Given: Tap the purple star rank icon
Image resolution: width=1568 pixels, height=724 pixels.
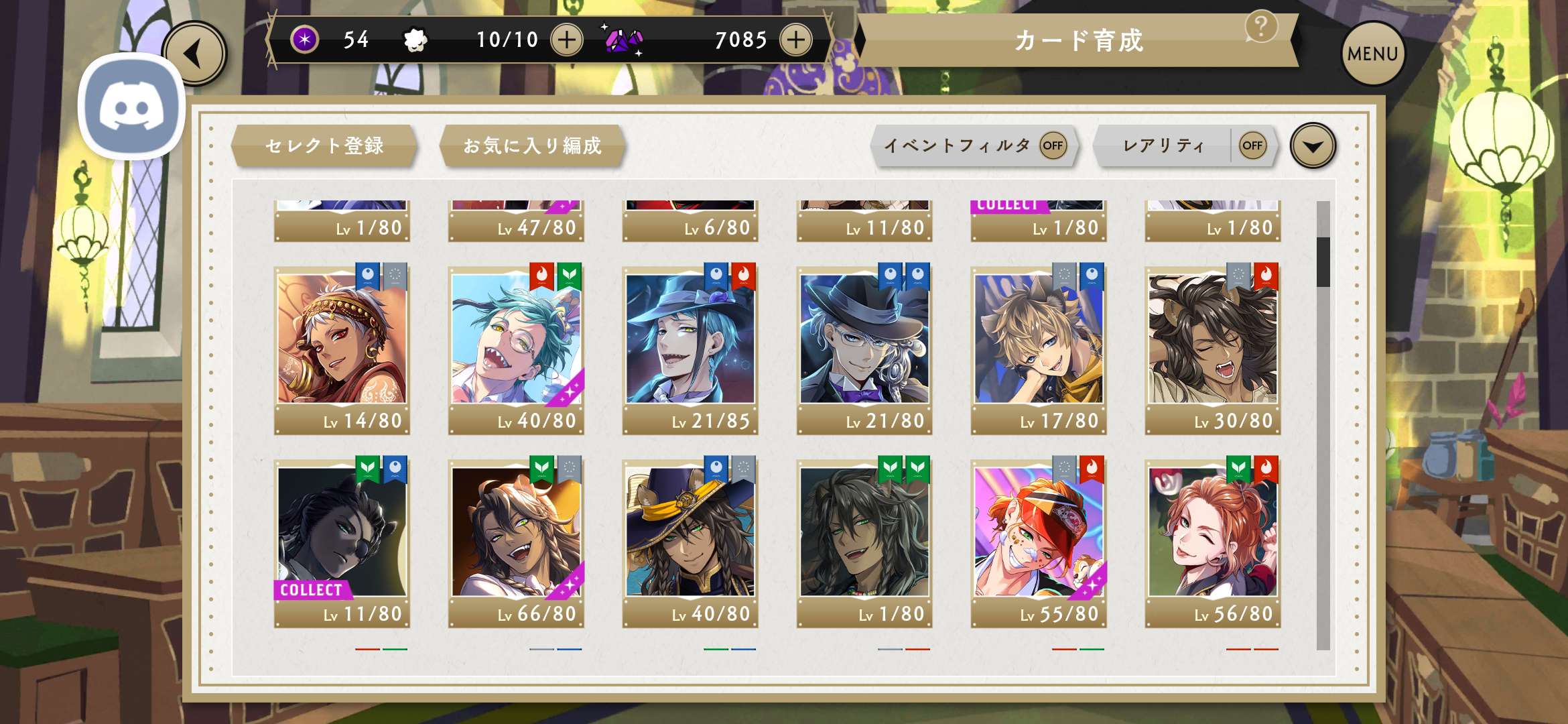Looking at the screenshot, I should 305,40.
